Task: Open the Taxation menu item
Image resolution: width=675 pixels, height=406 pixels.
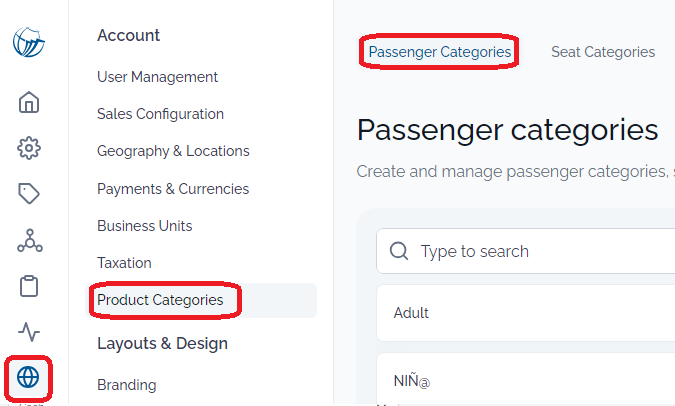Action: (x=124, y=263)
